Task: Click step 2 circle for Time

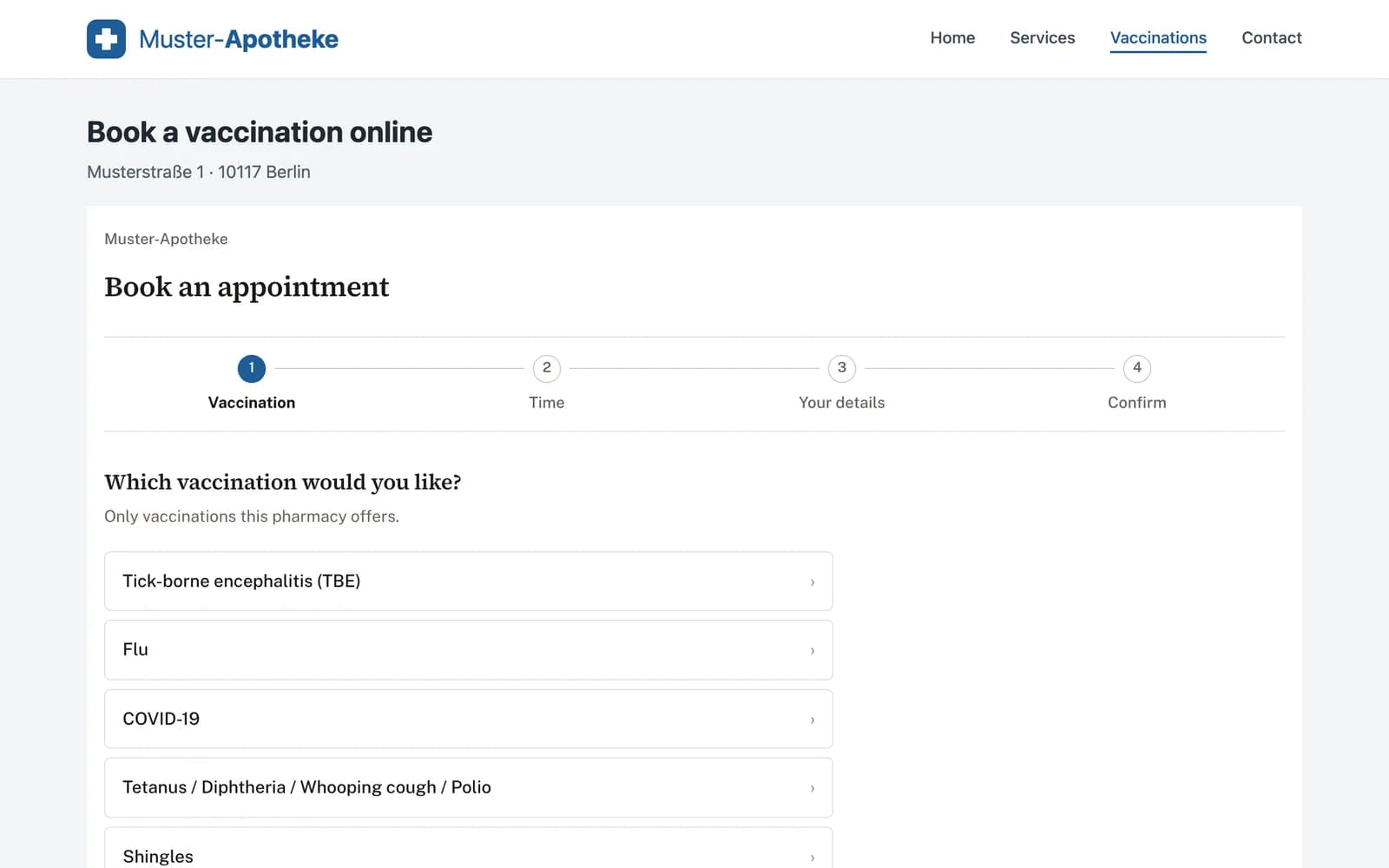Action: coord(547,368)
